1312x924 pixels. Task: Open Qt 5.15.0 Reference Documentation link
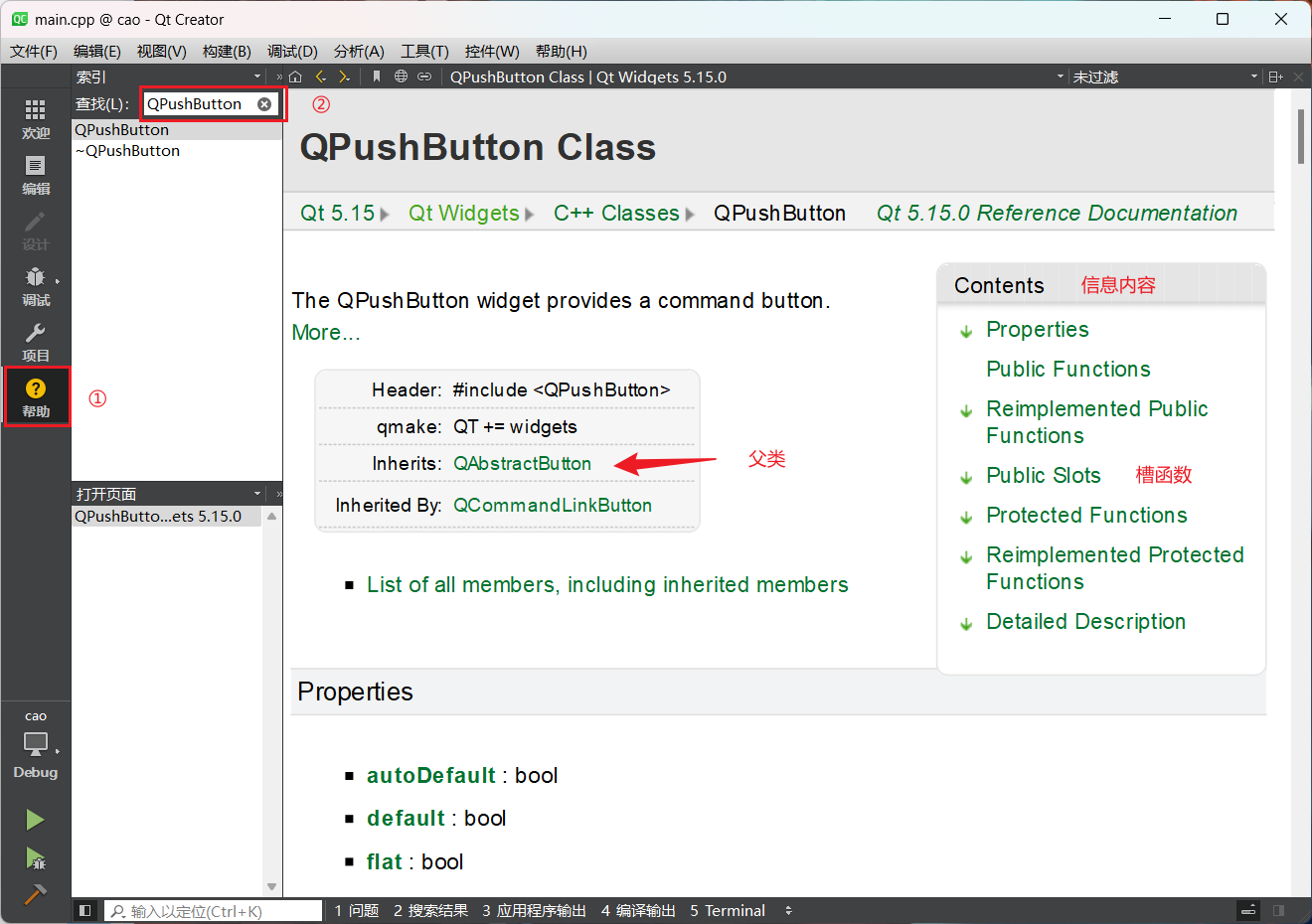[1057, 213]
